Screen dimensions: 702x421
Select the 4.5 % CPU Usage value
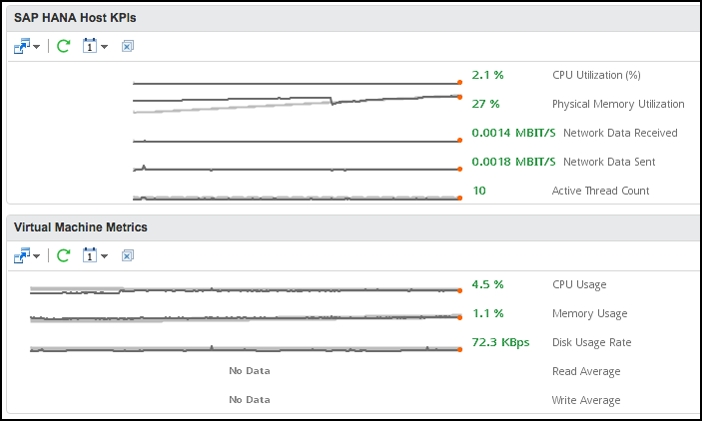point(488,284)
